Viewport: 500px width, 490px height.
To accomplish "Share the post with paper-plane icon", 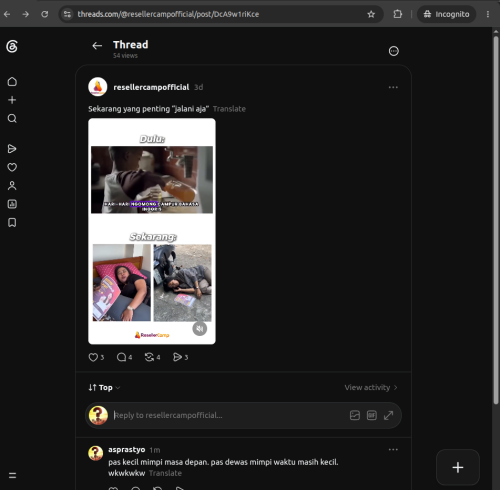I will (177, 357).
